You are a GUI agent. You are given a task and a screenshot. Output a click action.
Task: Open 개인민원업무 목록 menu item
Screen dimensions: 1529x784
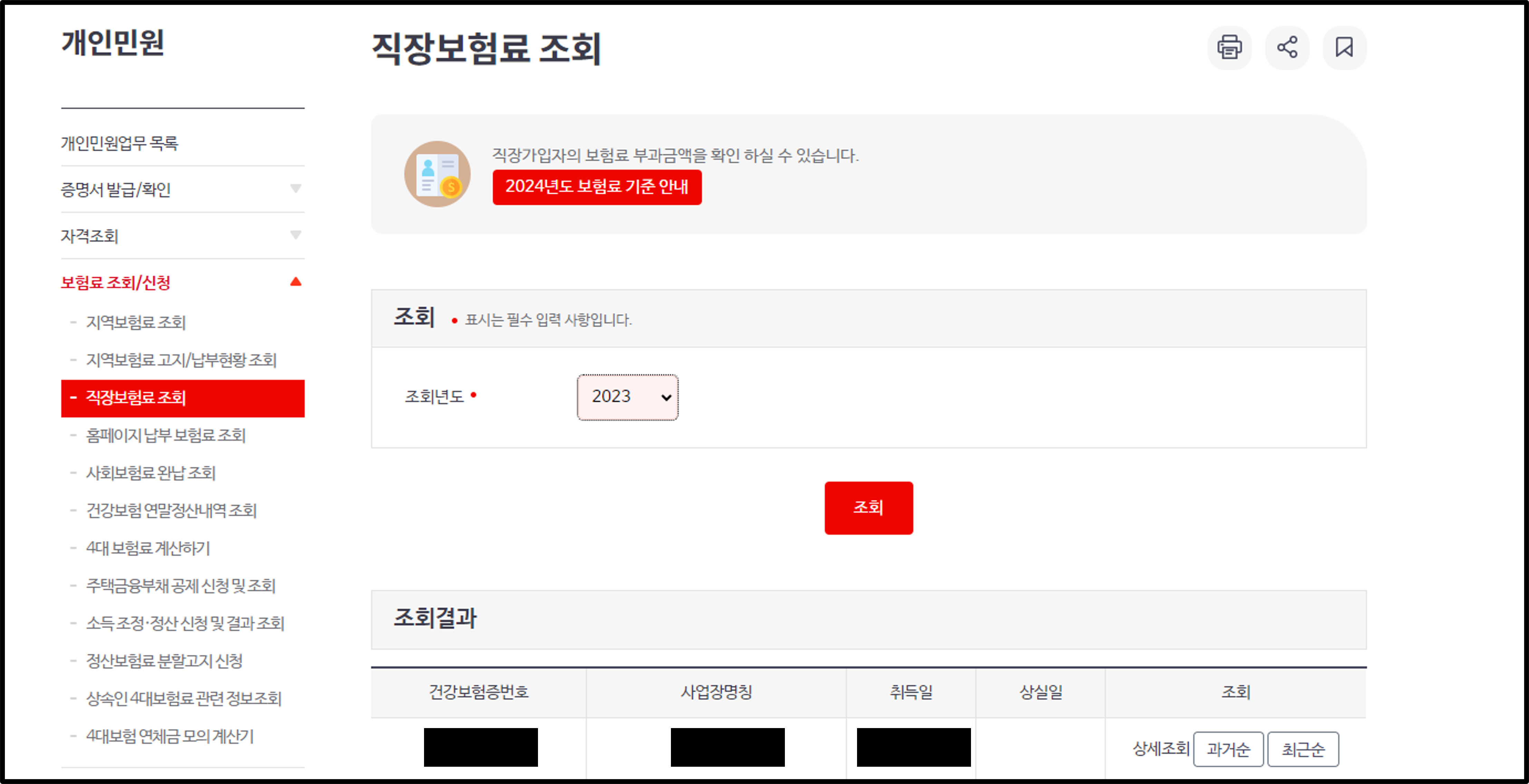coord(119,143)
